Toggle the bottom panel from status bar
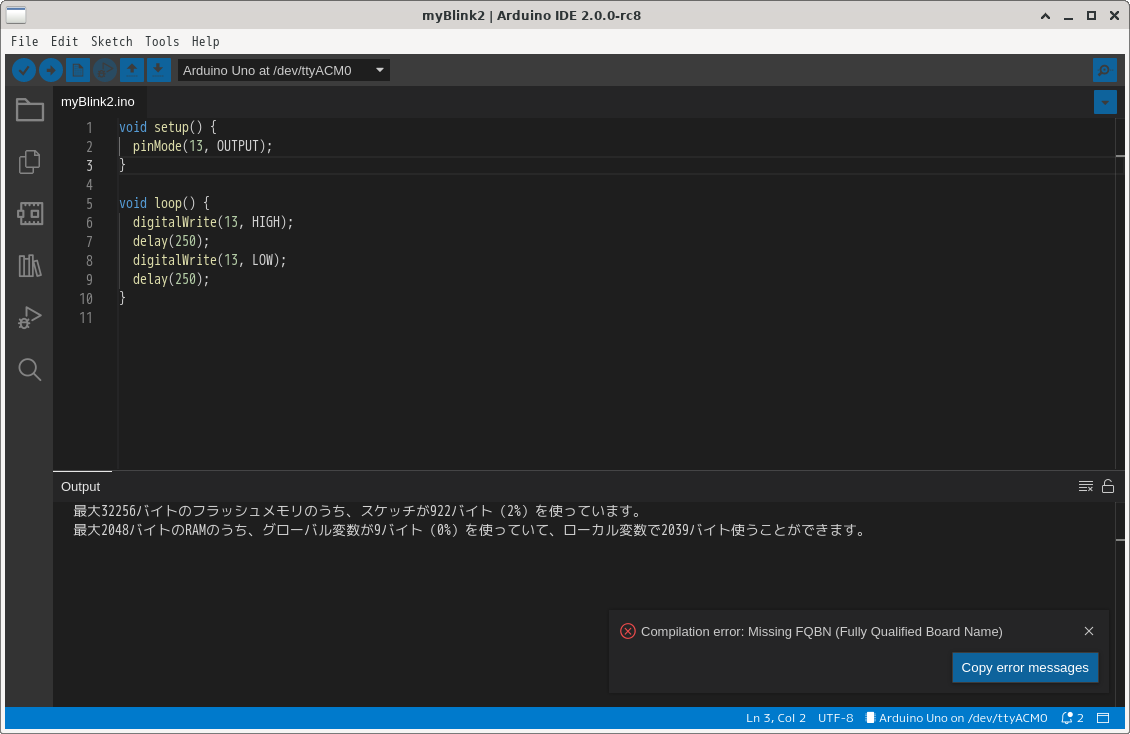This screenshot has height=734, width=1130. tap(1103, 718)
